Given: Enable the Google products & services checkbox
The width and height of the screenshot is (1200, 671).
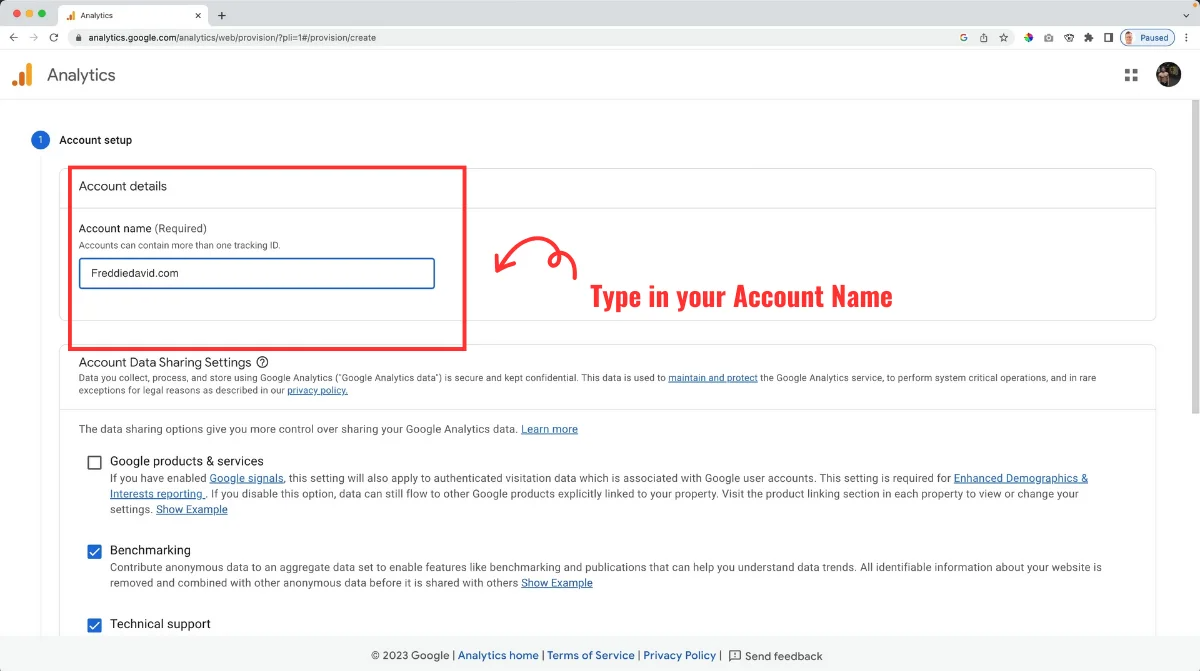Looking at the screenshot, I should 94,462.
